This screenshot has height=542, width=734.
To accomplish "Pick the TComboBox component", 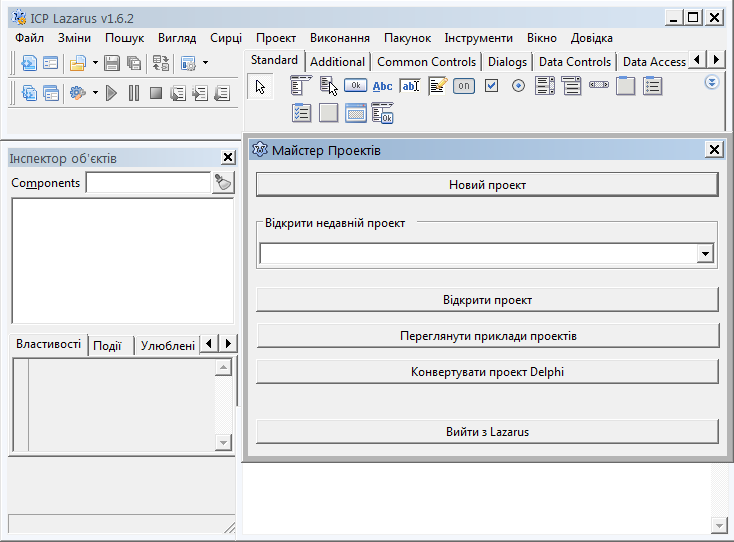I will [x=572, y=86].
